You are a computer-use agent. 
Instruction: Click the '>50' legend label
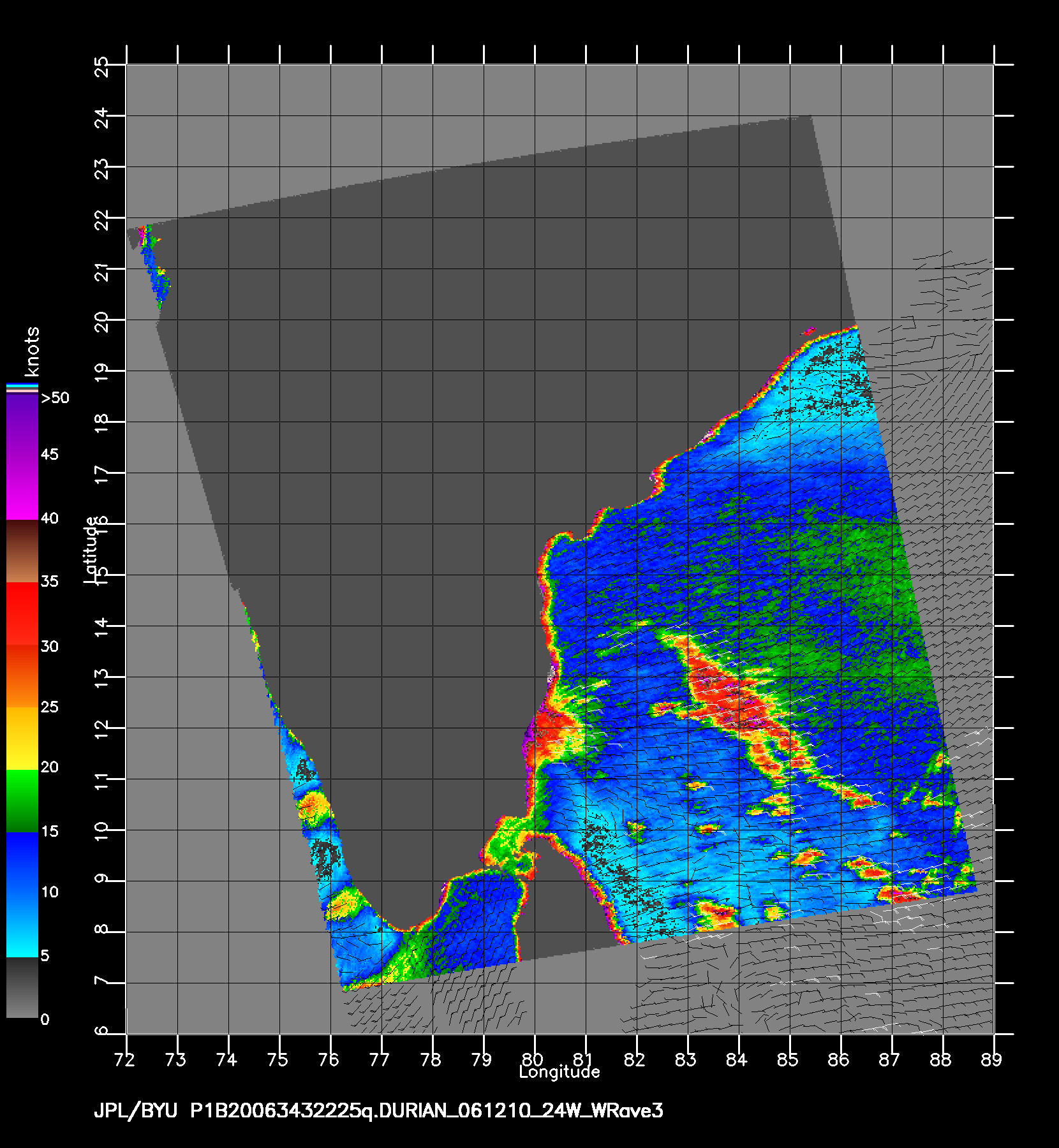55,399
